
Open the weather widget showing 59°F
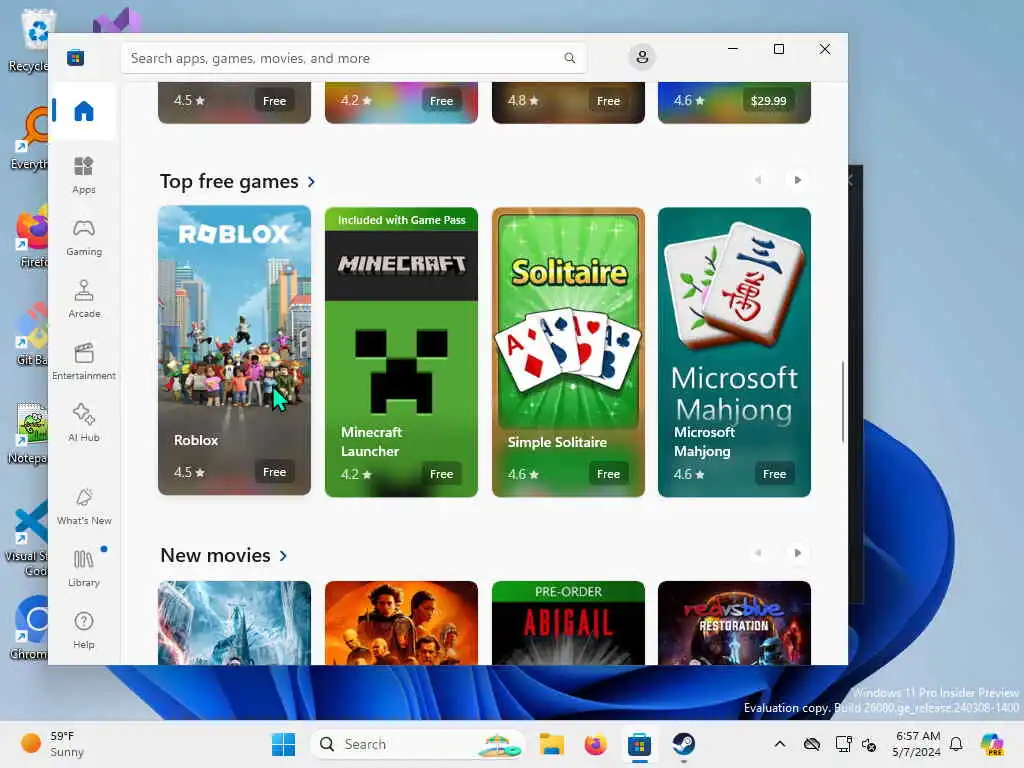pyautogui.click(x=54, y=744)
